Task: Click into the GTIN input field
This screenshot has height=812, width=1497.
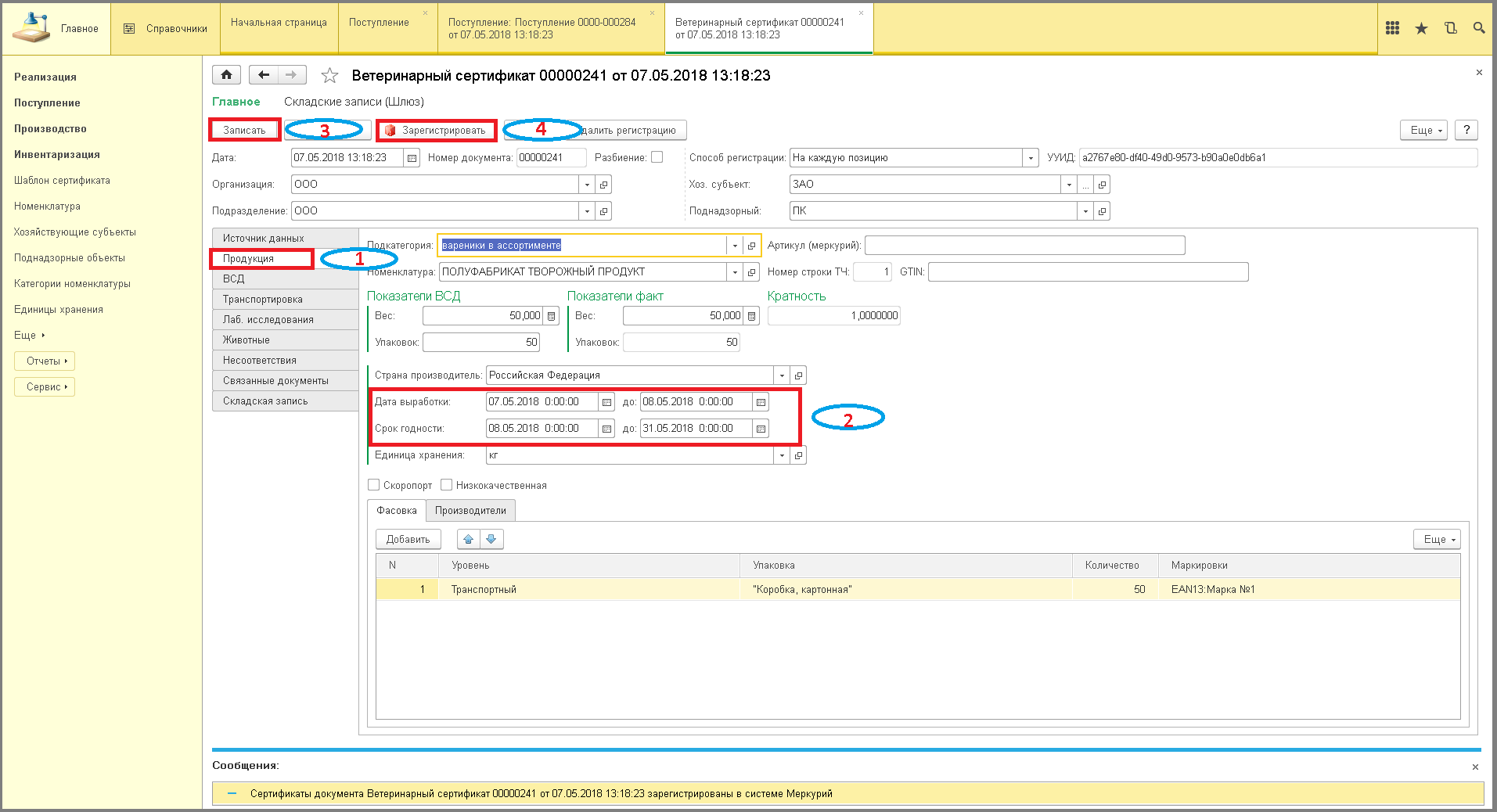Action: (1087, 272)
